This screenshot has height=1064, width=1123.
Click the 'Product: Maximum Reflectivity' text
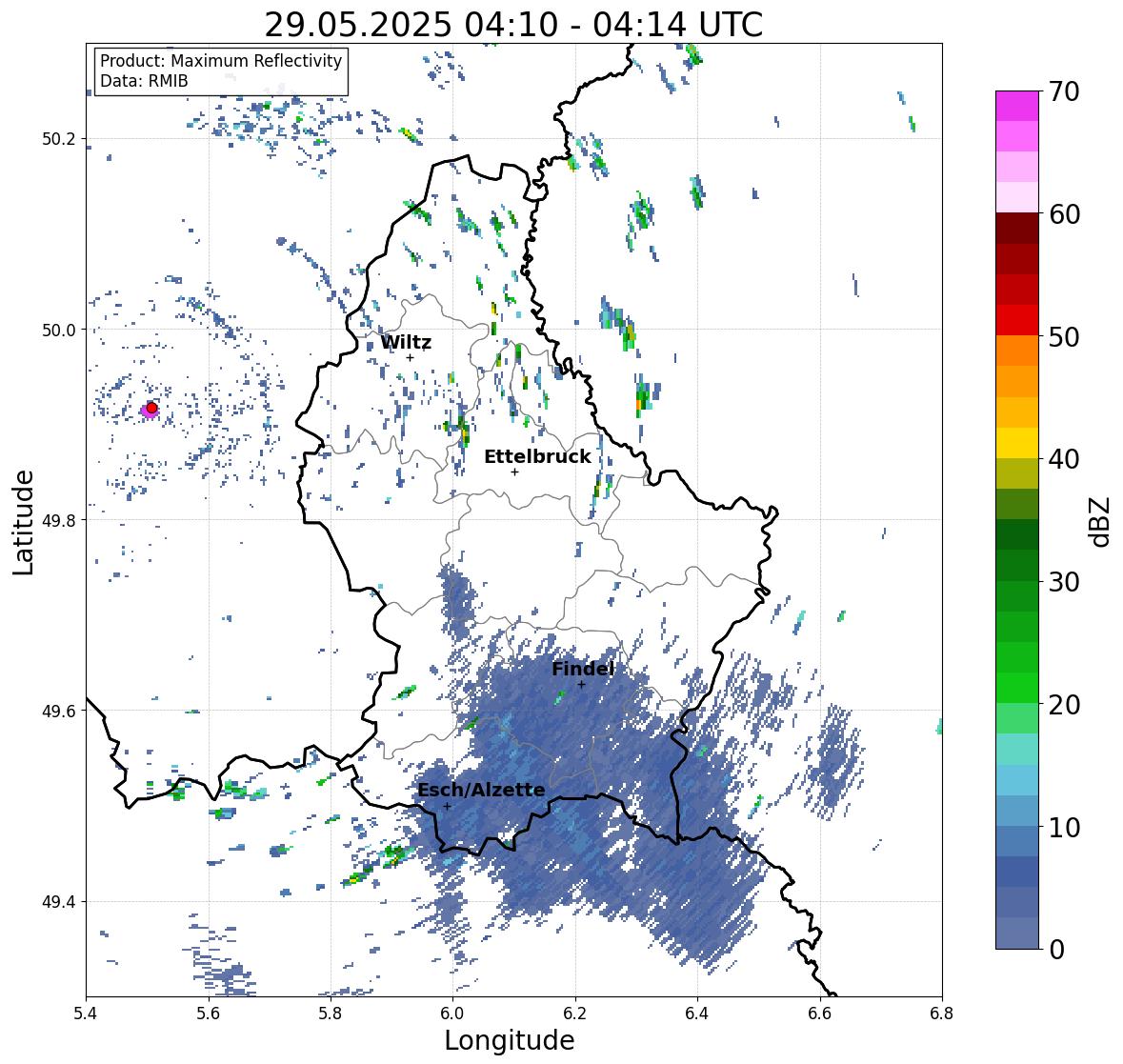click(x=221, y=61)
